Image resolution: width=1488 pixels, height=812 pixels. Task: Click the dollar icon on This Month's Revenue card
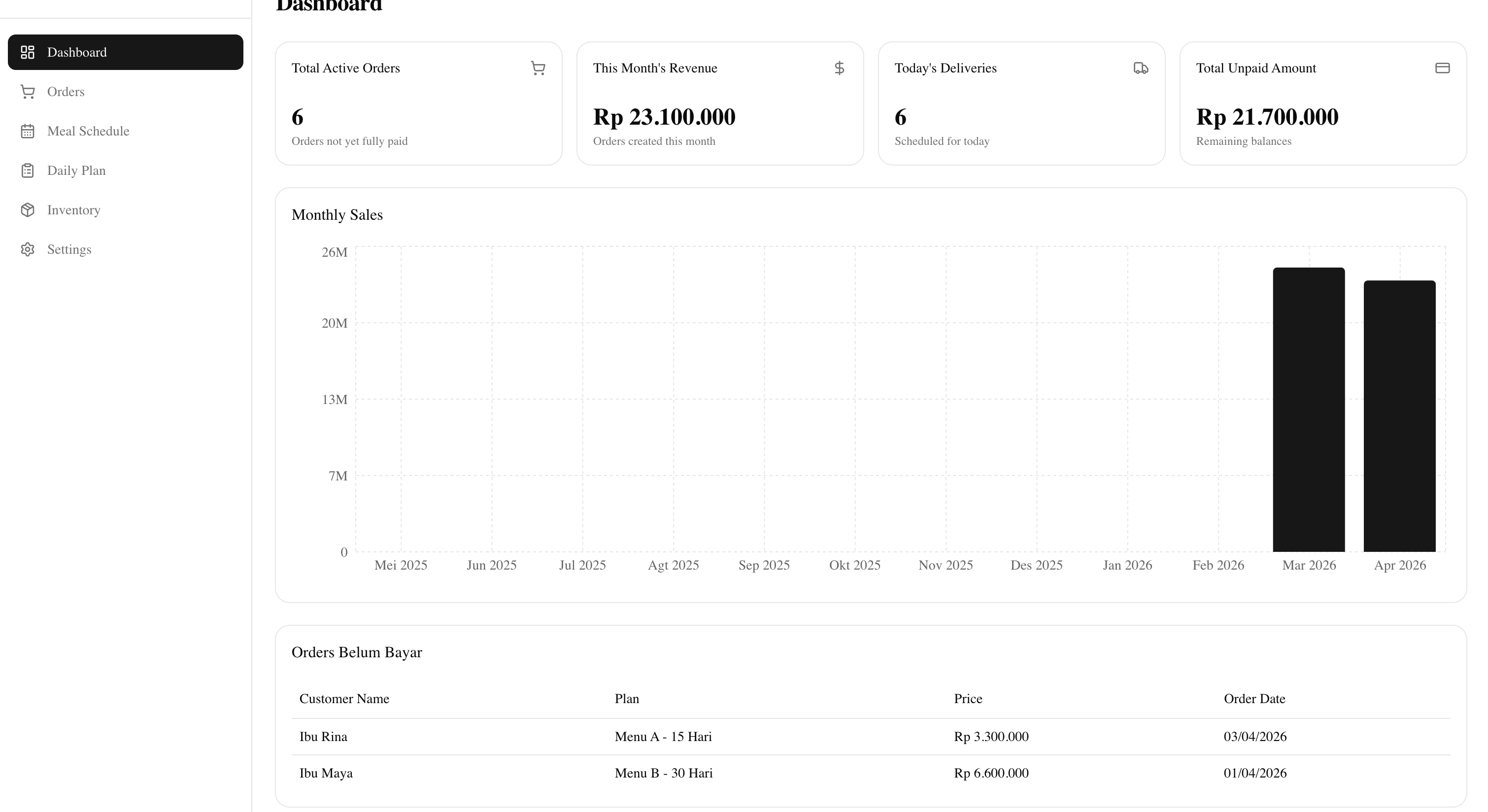(x=839, y=68)
